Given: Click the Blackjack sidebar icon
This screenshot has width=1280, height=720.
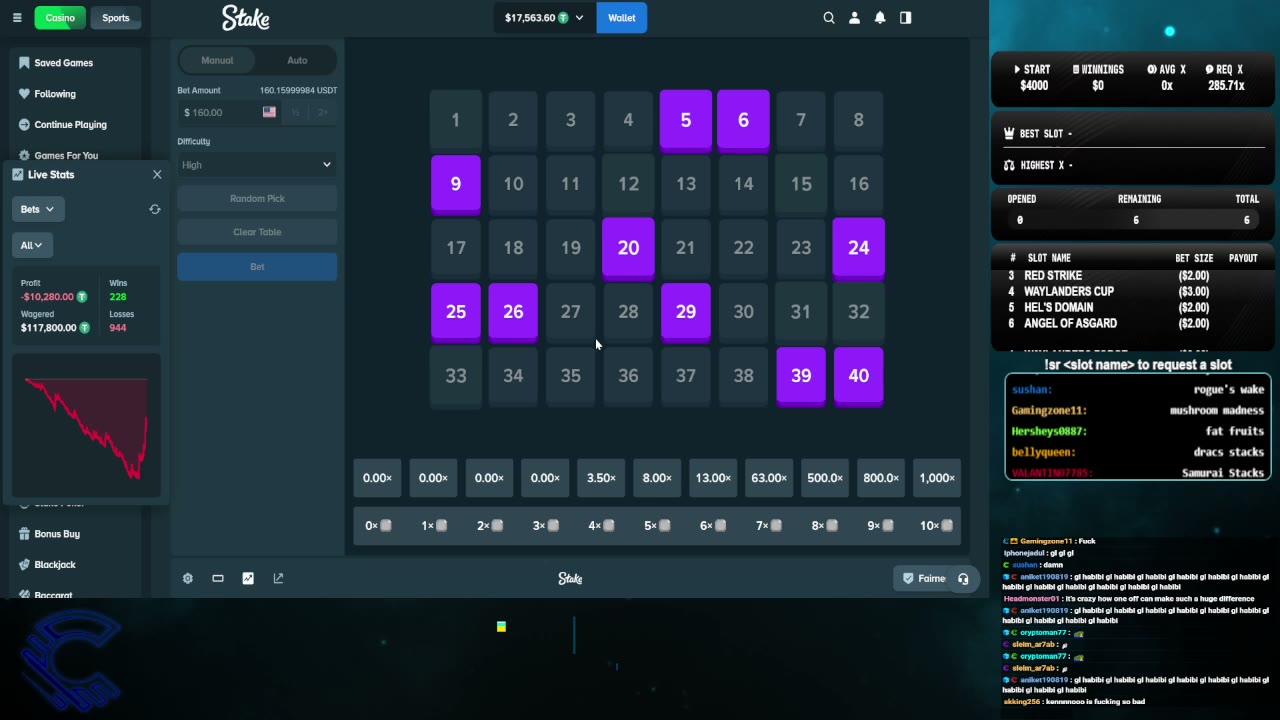Looking at the screenshot, I should point(24,565).
